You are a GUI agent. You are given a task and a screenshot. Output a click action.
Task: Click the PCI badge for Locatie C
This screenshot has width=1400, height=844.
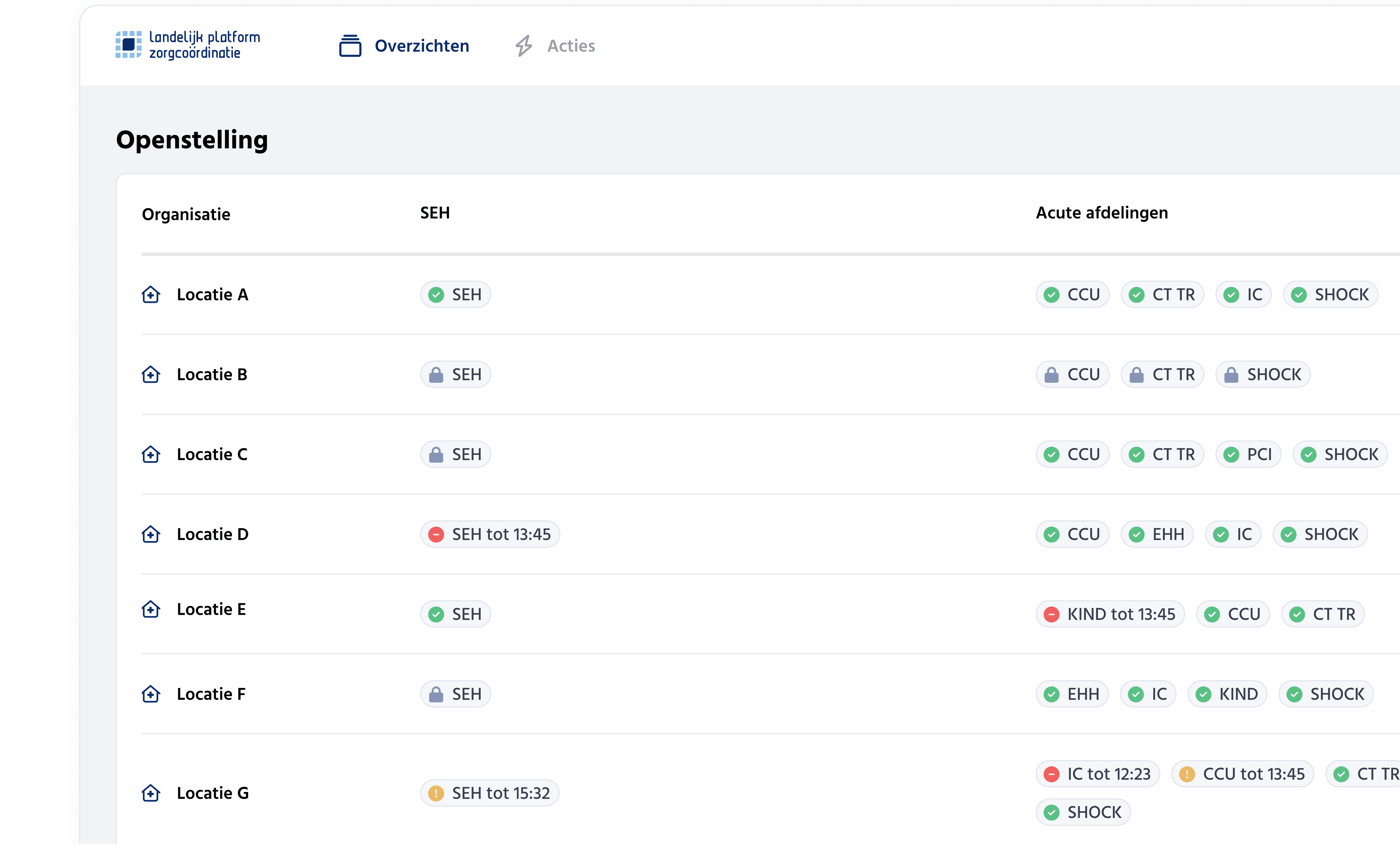coord(1248,454)
